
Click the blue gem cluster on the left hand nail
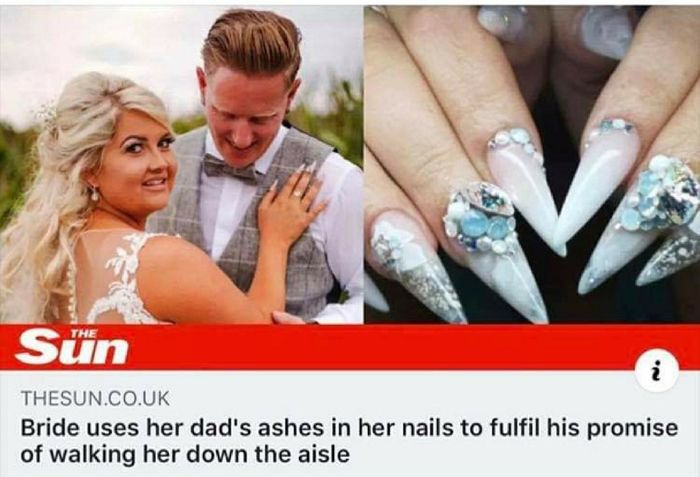tap(481, 219)
